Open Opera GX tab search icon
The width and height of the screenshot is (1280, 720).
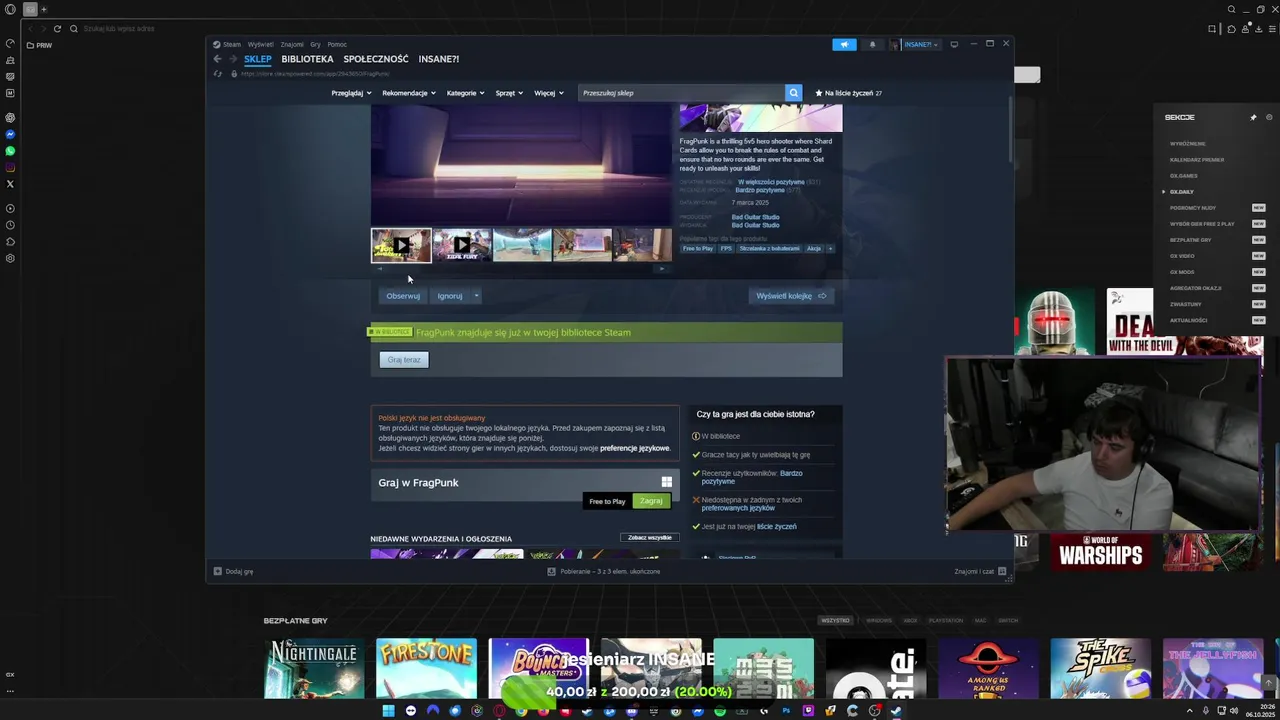coord(1231,9)
